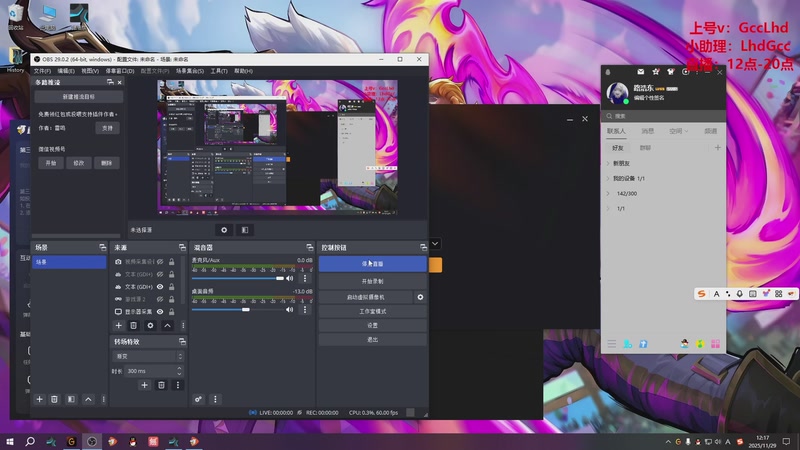Click 停止直播 streaming button
The width and height of the screenshot is (800, 450).
[372, 264]
